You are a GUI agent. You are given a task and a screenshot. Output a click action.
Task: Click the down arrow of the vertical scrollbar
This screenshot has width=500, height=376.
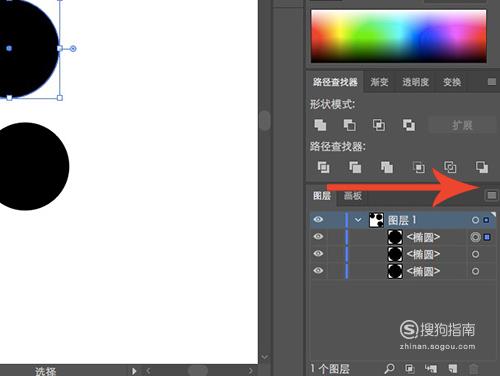click(265, 357)
